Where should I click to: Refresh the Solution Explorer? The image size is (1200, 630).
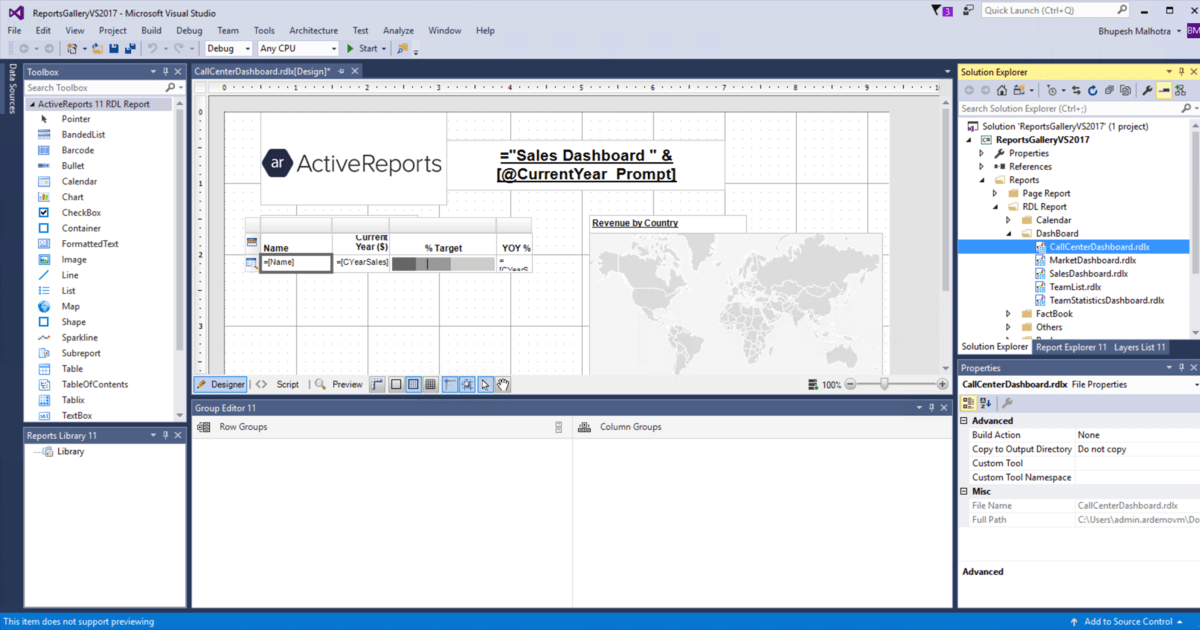pos(1092,90)
